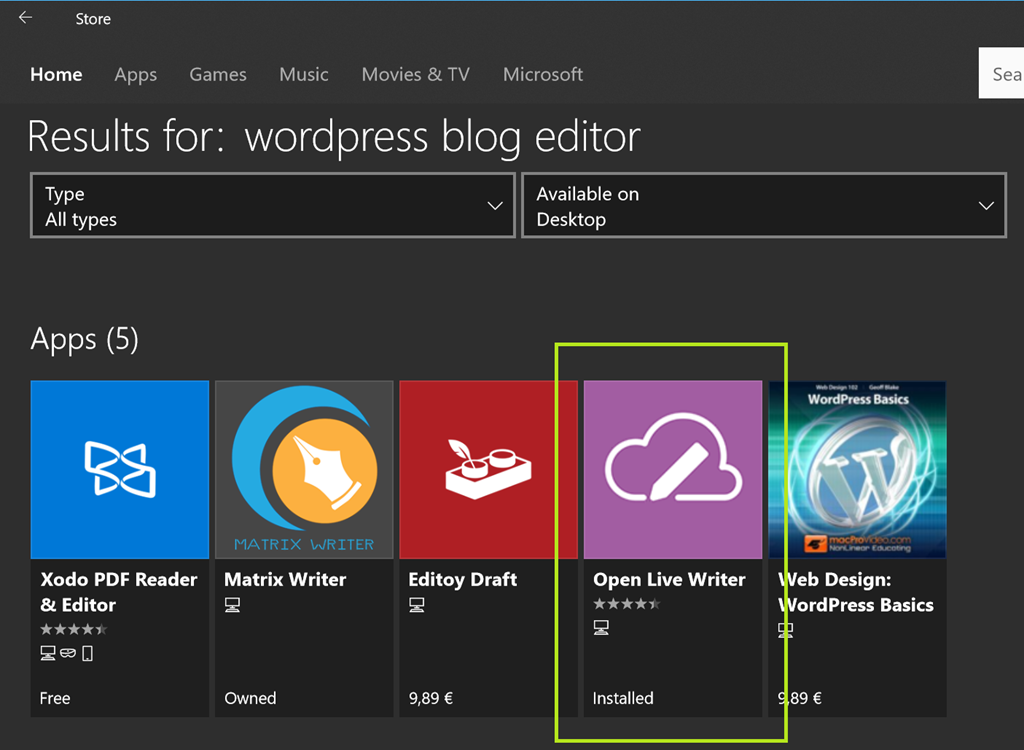Expand the Type filter dropdown
Screen dimensions: 1024x750
pos(272,206)
